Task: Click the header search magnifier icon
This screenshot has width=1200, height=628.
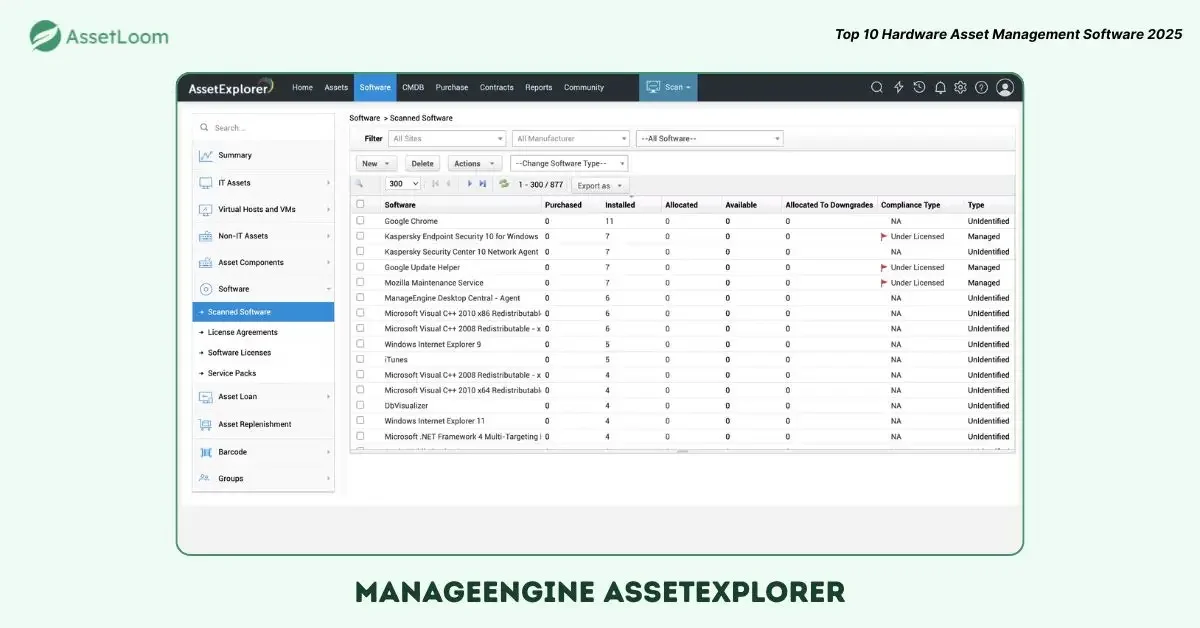Action: pos(876,88)
